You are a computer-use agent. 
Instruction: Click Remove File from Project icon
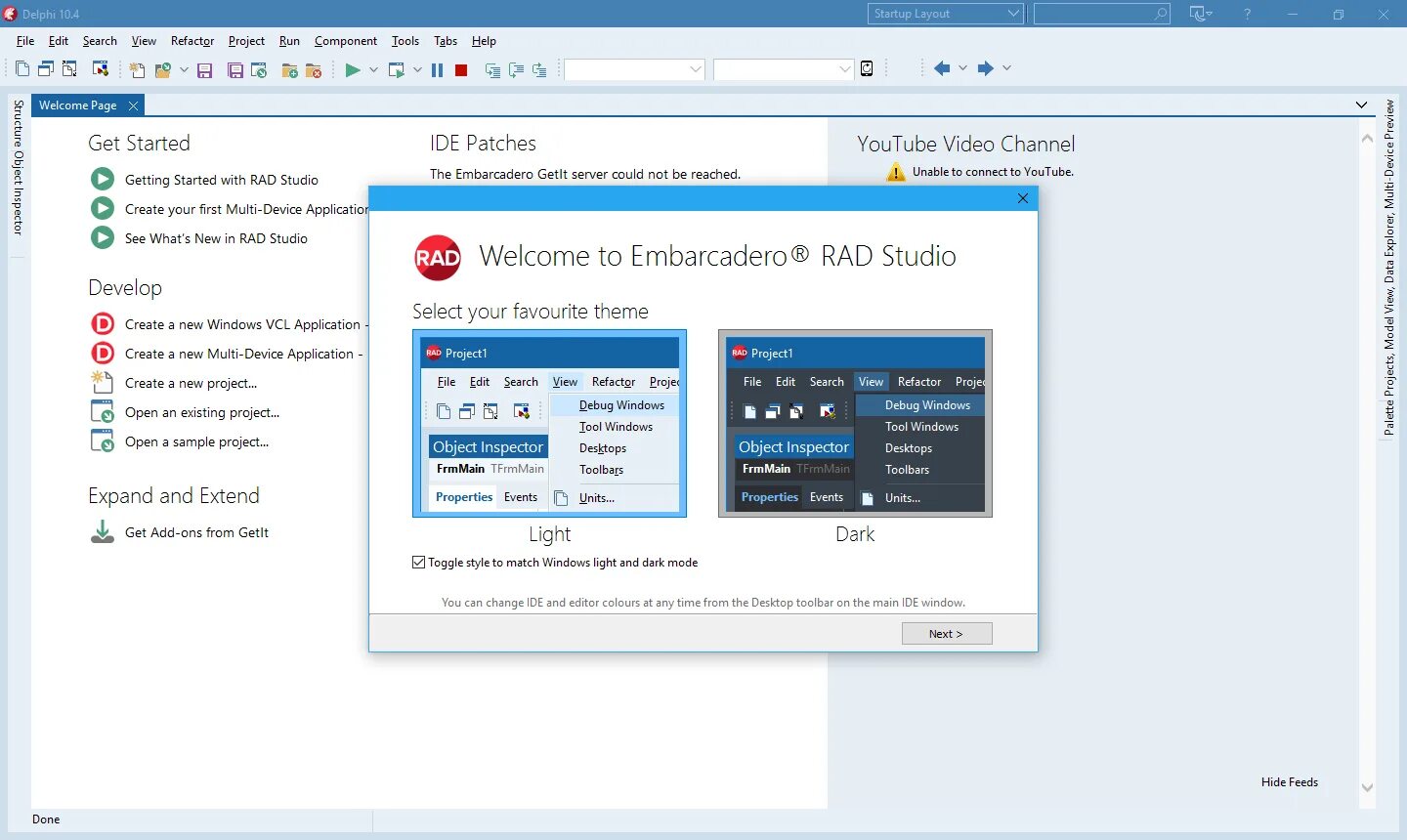(x=314, y=70)
